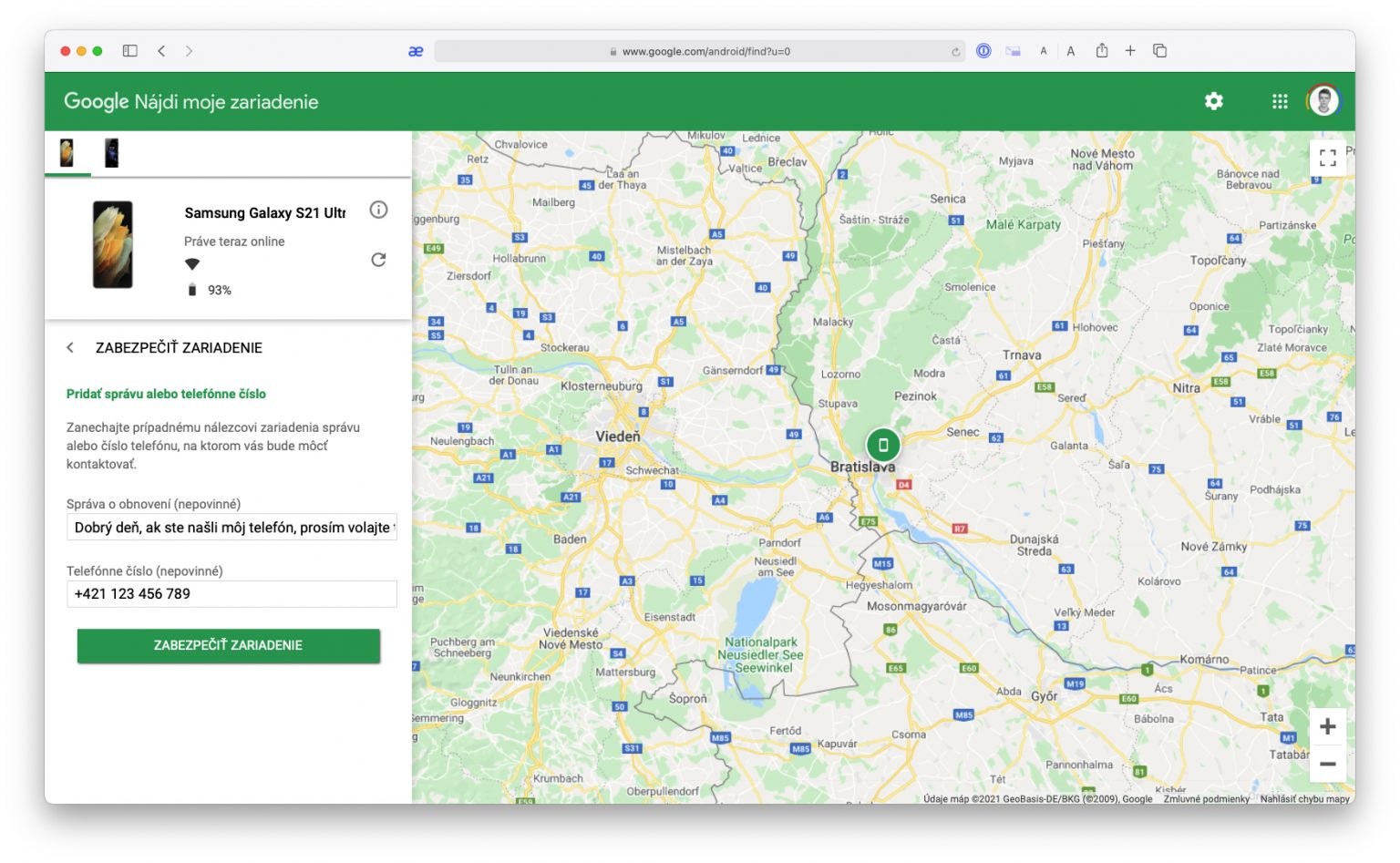Select the second device tab thumbnail
Screen dimensions: 1400x863
(111, 152)
